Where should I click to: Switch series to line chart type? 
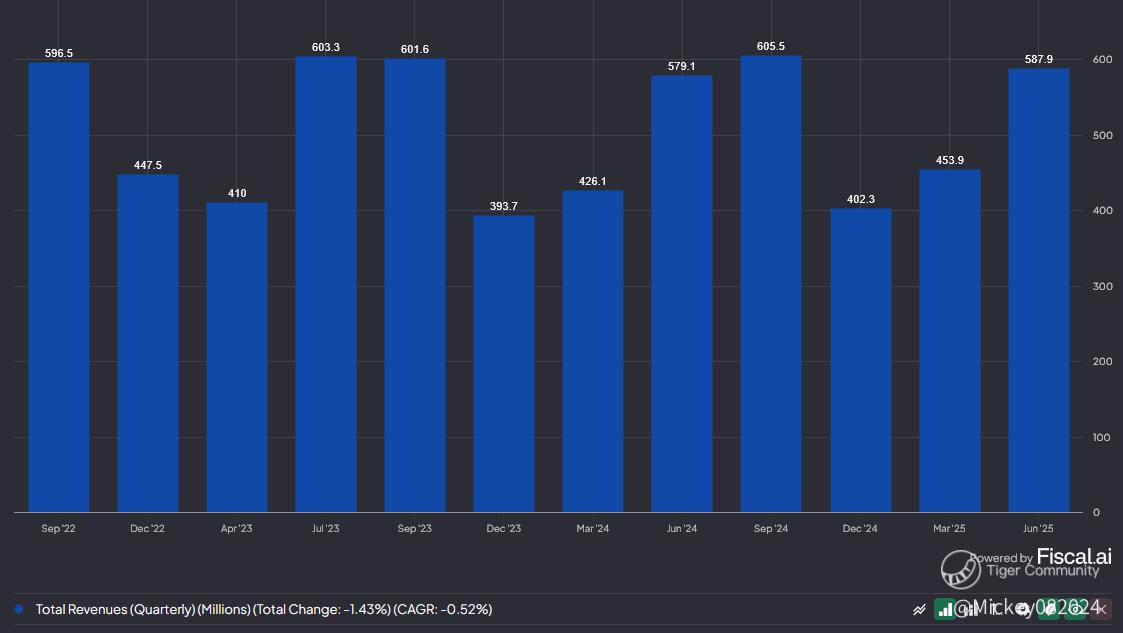pyautogui.click(x=919, y=609)
